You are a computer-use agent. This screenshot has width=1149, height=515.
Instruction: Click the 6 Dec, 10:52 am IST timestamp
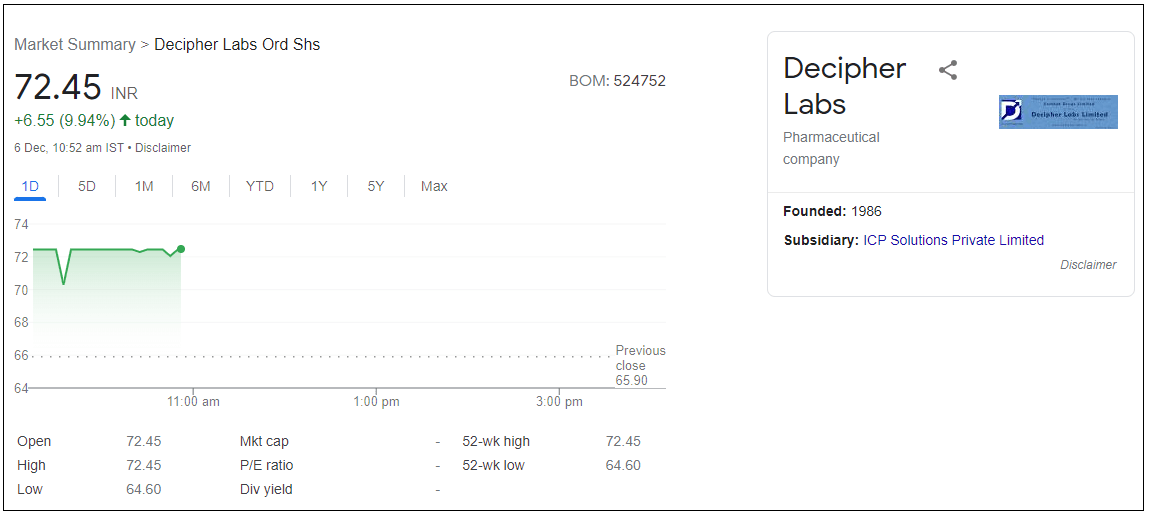click(x=69, y=148)
